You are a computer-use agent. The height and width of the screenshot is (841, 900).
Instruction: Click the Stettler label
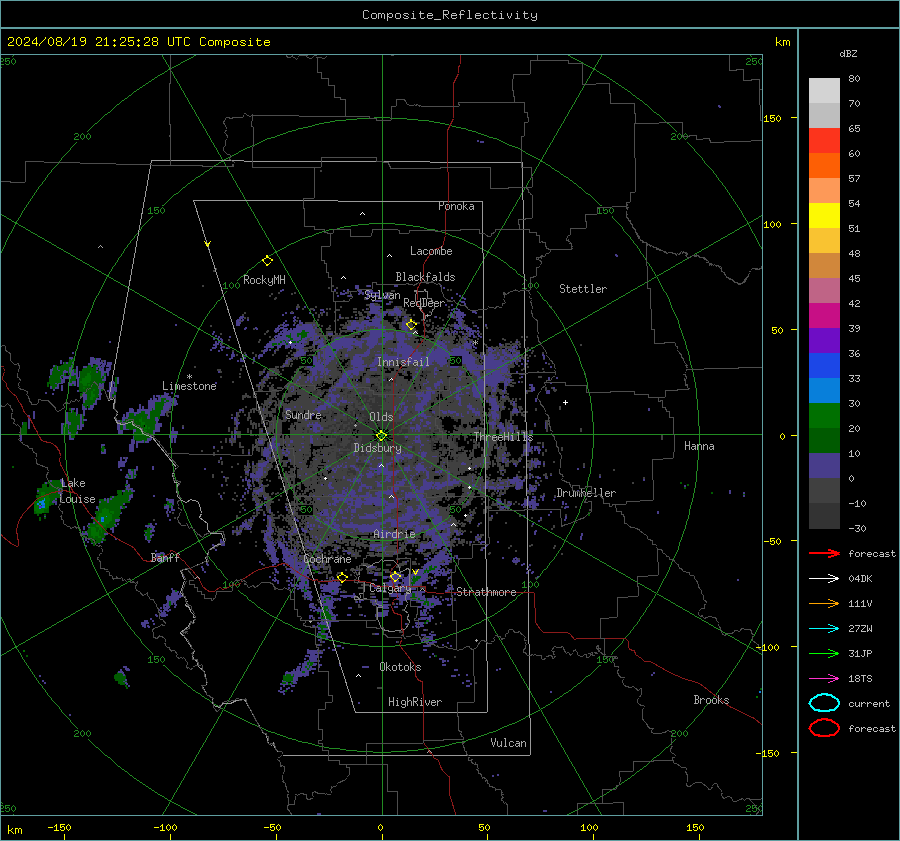click(583, 289)
